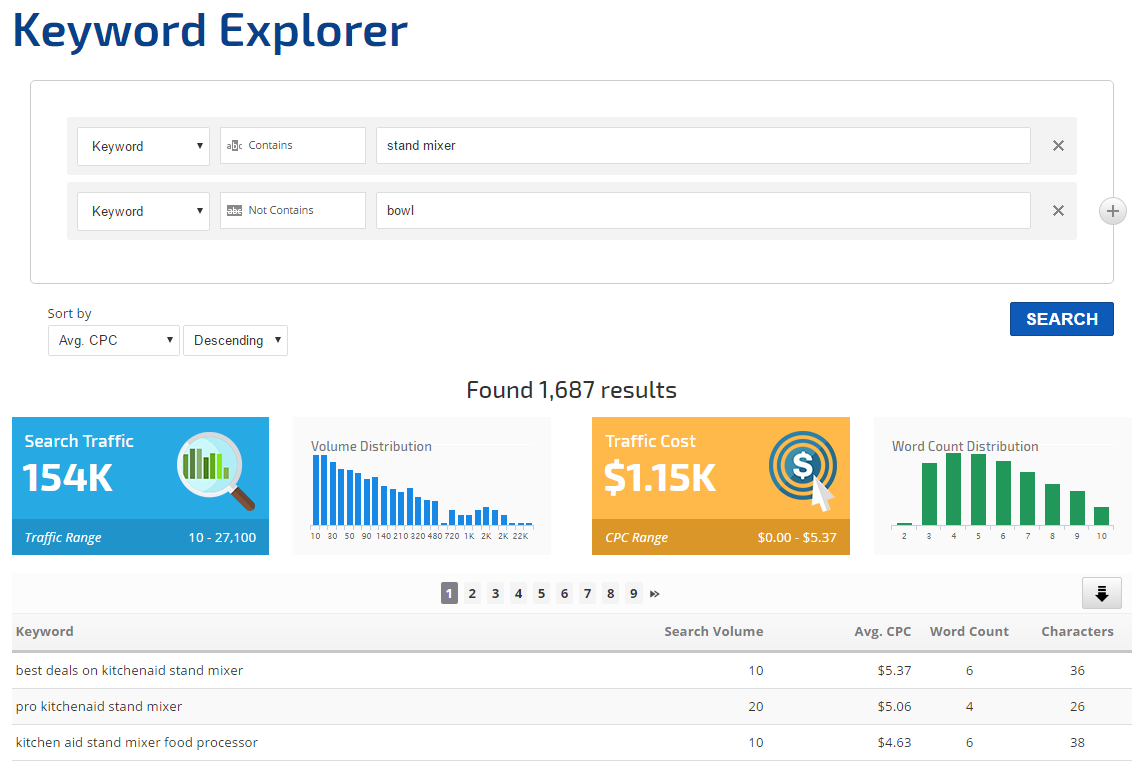Sort by the Search Volume column header
Screen dimensions: 1137x761
coord(713,632)
